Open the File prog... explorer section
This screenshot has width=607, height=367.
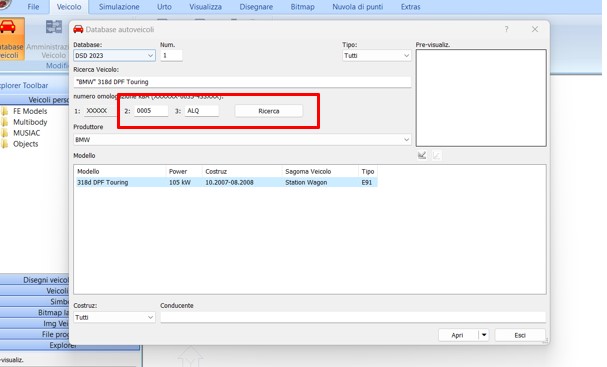(x=35, y=334)
